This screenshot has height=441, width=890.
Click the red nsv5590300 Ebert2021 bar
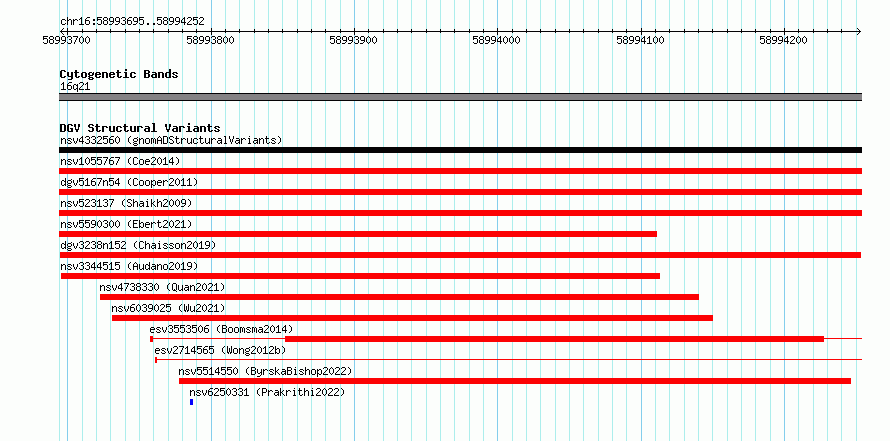point(358,234)
